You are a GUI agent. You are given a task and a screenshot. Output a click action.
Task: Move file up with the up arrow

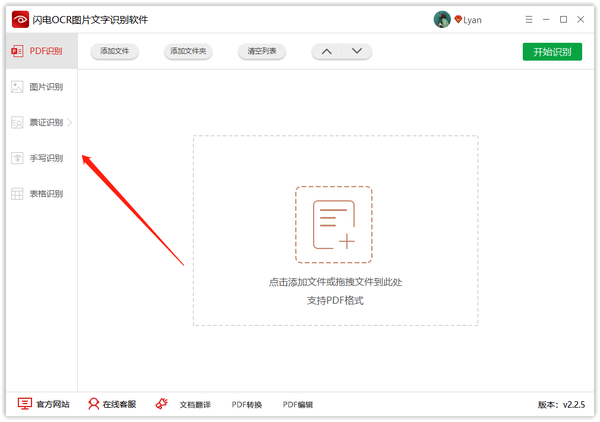point(326,51)
